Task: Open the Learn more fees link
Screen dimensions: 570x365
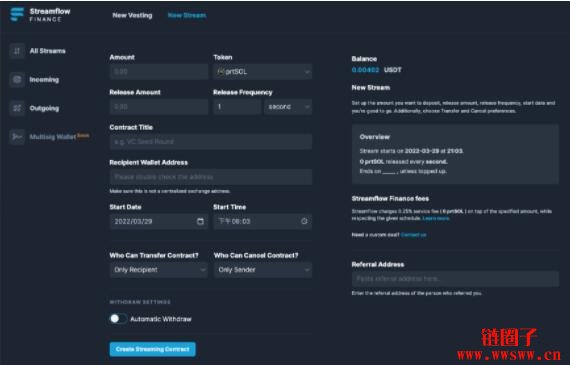Action: (x=436, y=218)
